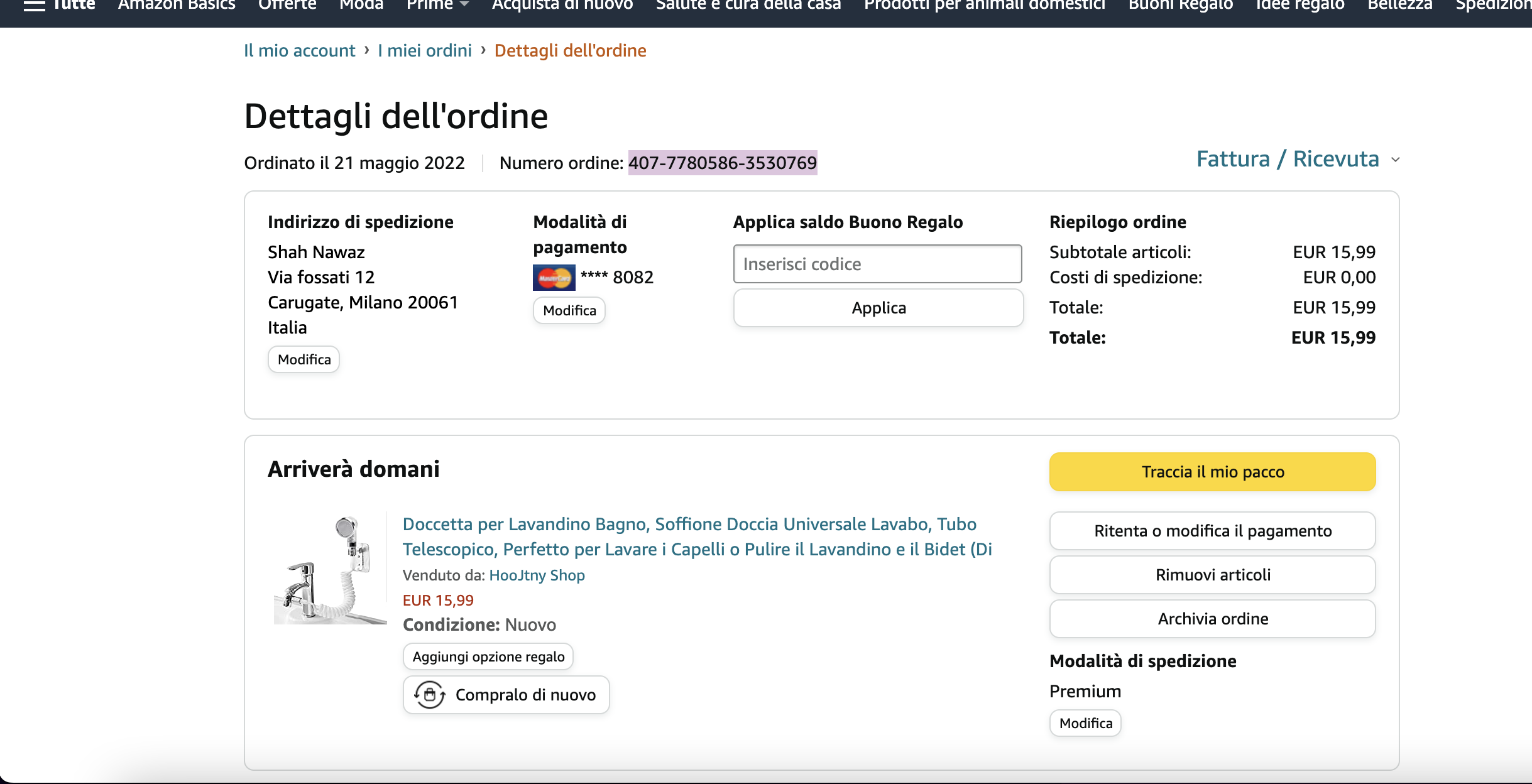Click Modifica under payment method
Image resolution: width=1532 pixels, height=784 pixels.
click(x=569, y=310)
